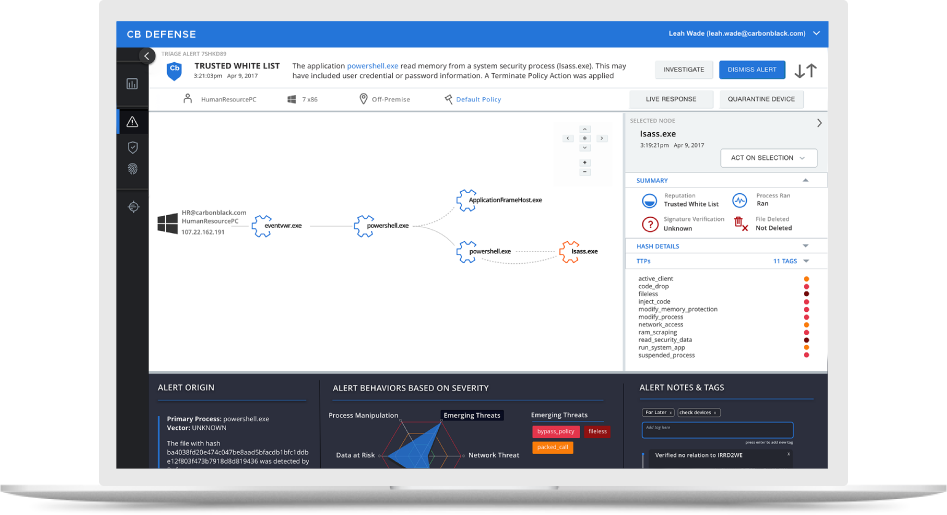
Task: Click the modify_memory_protection TTP entry
Action: pos(678,309)
